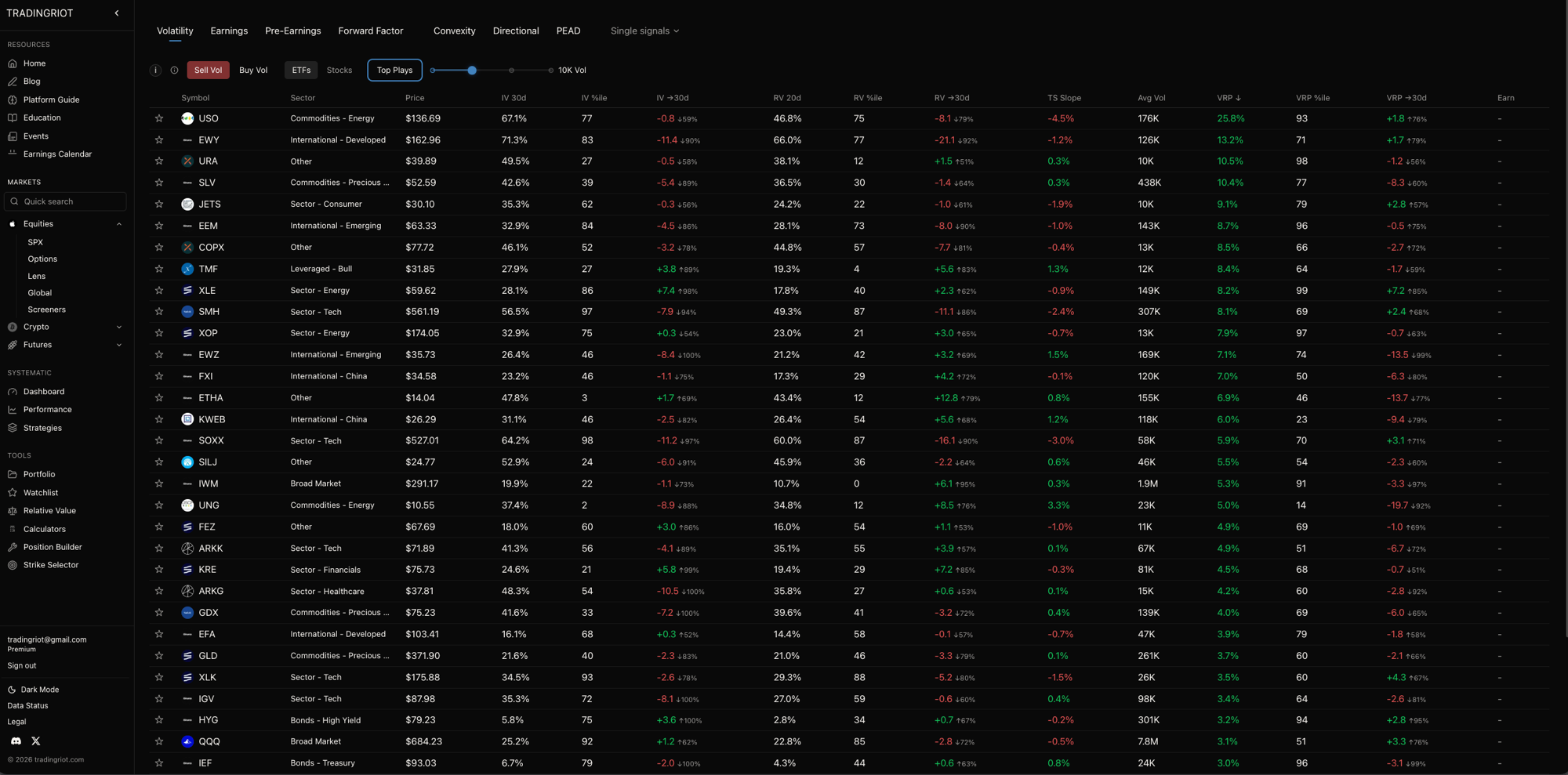Screen dimensions: 1568x775
Task: Open the Blog pencil icon
Action: 13,81
